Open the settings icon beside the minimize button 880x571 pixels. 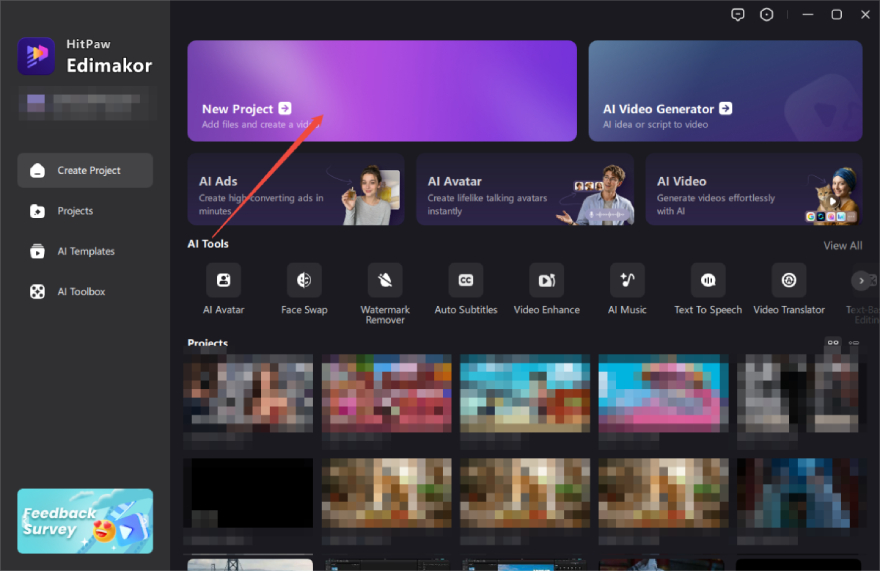pyautogui.click(x=766, y=15)
